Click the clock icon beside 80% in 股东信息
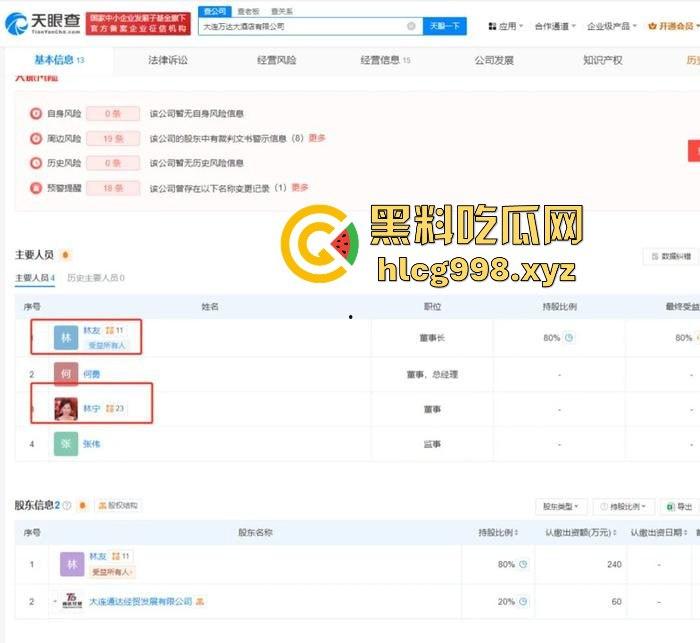 (x=523, y=564)
